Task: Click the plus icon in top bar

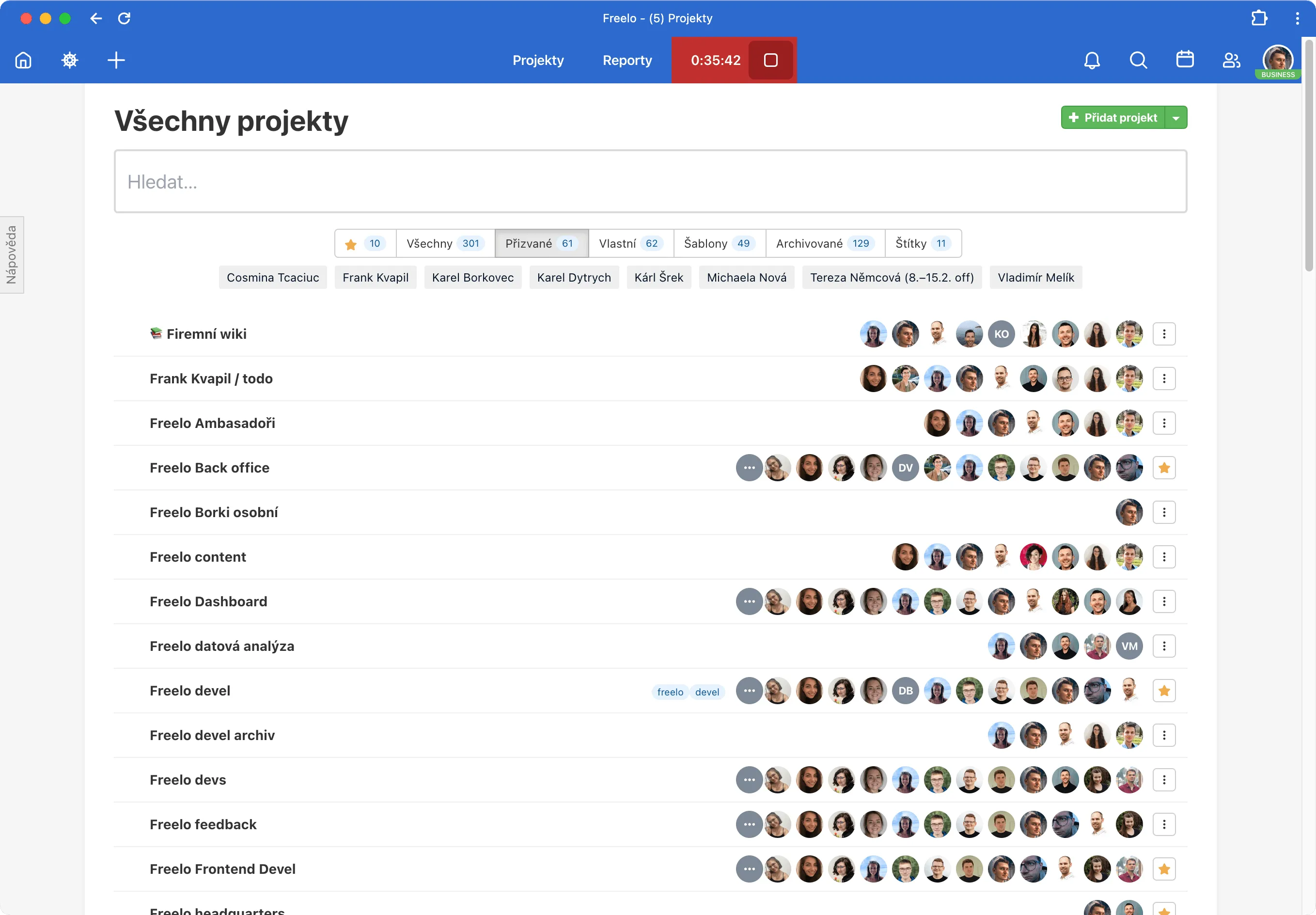Action: [x=116, y=60]
